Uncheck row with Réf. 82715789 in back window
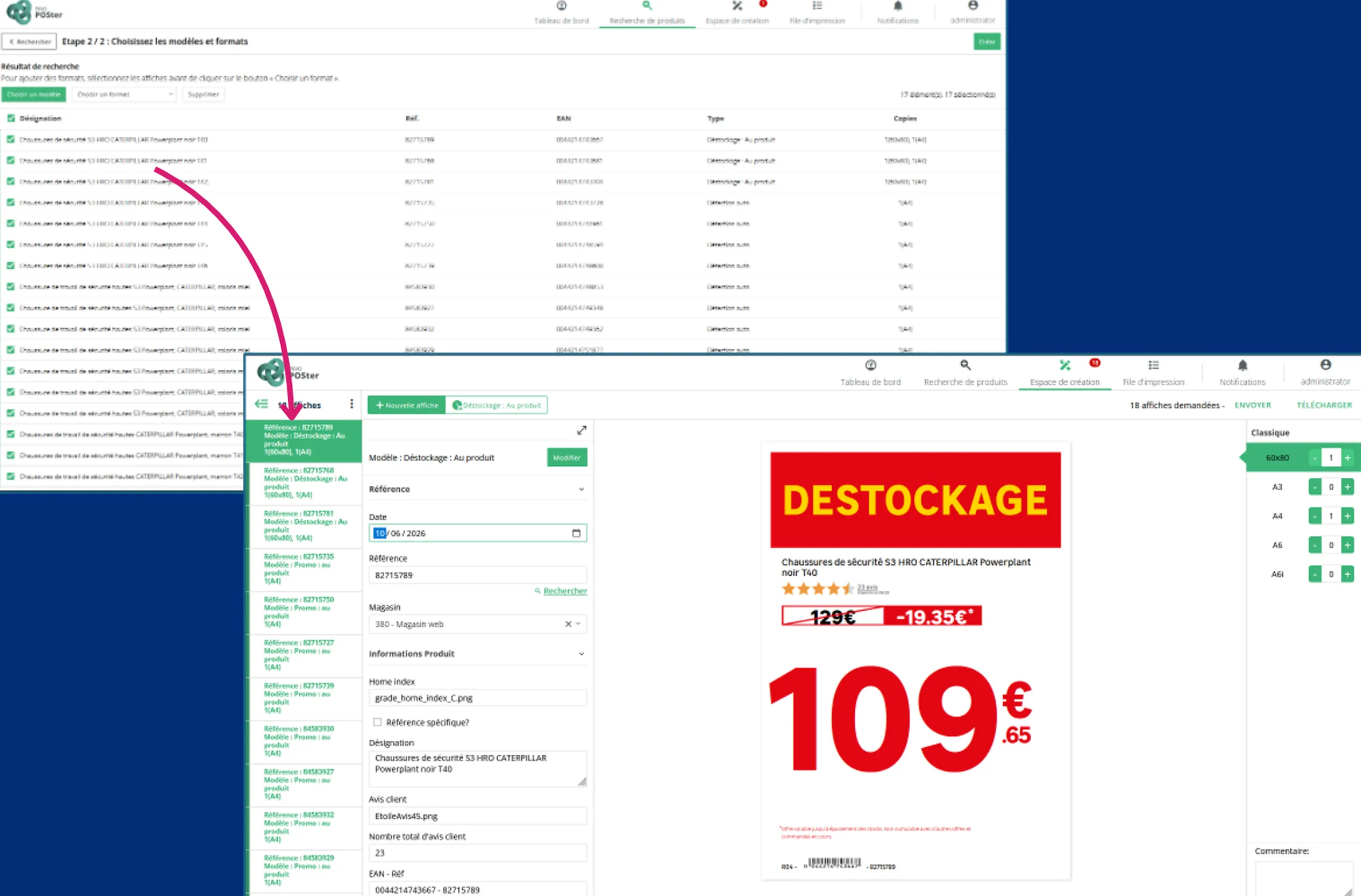The width and height of the screenshot is (1361, 896). 11,140
